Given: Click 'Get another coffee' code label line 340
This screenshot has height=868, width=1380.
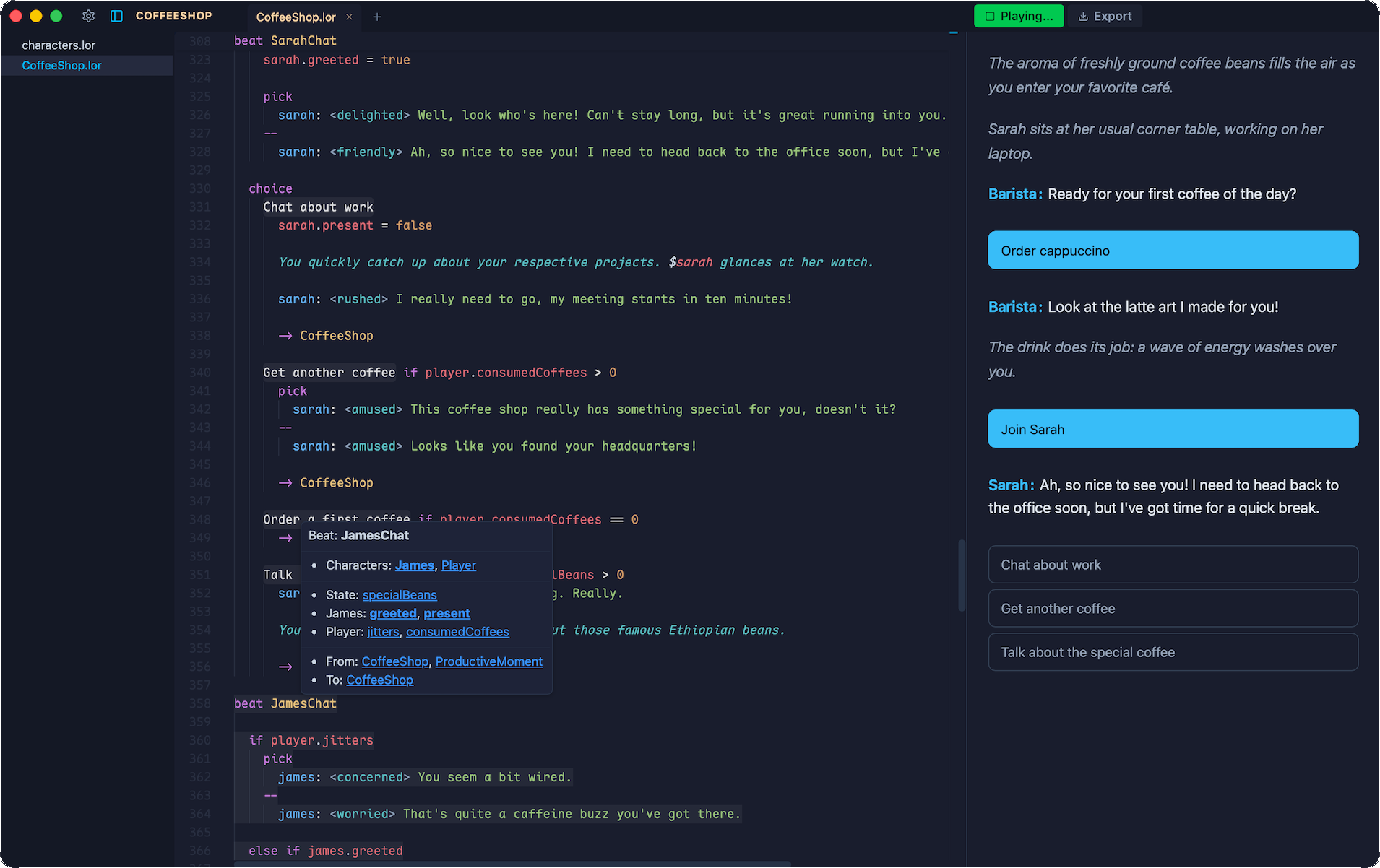Looking at the screenshot, I should pyautogui.click(x=329, y=373).
